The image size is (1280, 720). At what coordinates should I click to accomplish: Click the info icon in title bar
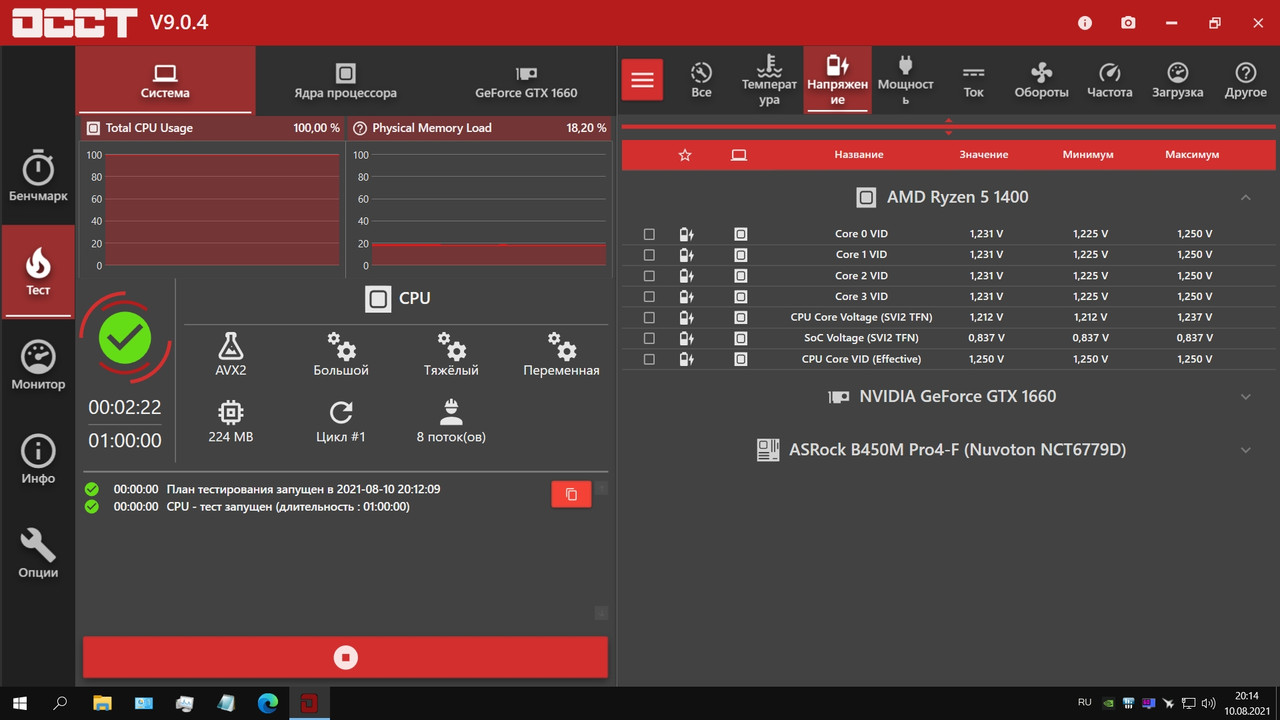coord(1086,22)
